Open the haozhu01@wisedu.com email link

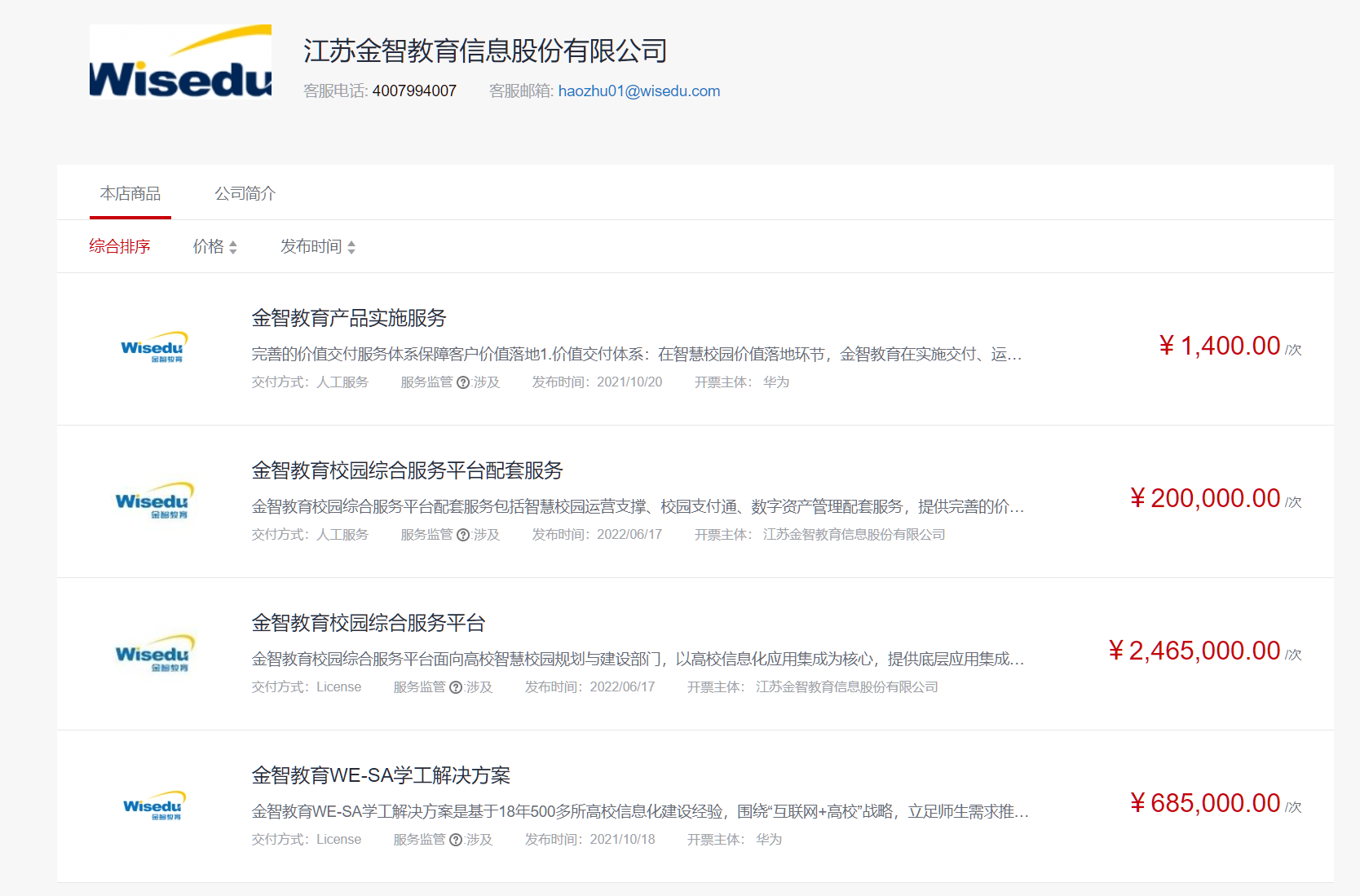(x=639, y=91)
